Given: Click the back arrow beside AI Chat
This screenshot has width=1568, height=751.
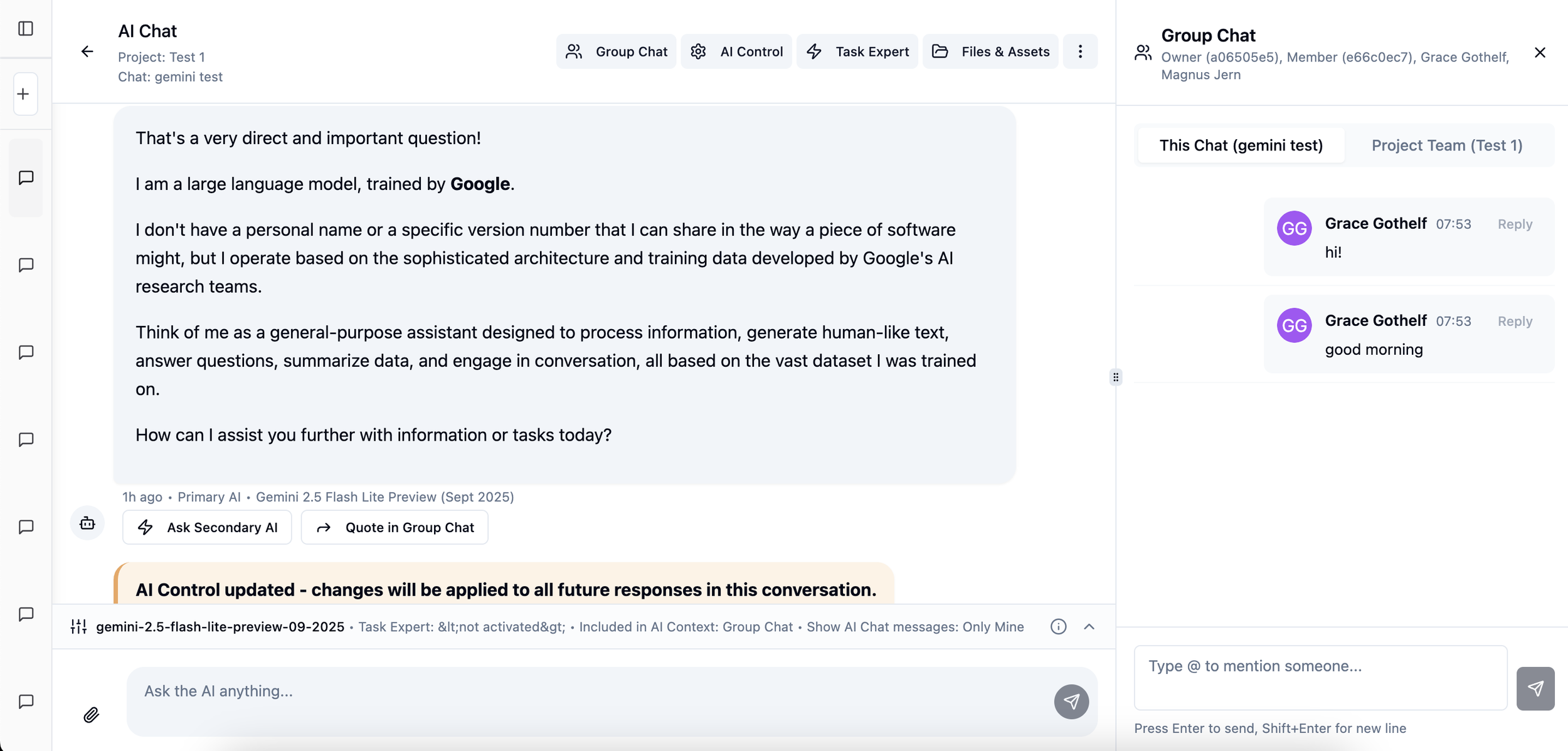Looking at the screenshot, I should (x=87, y=51).
